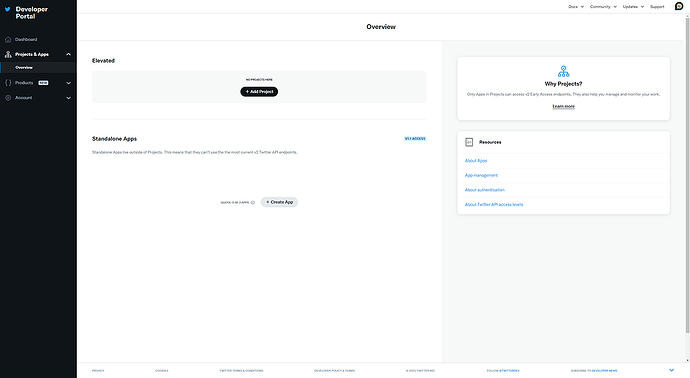Open the App management link

coord(481,175)
